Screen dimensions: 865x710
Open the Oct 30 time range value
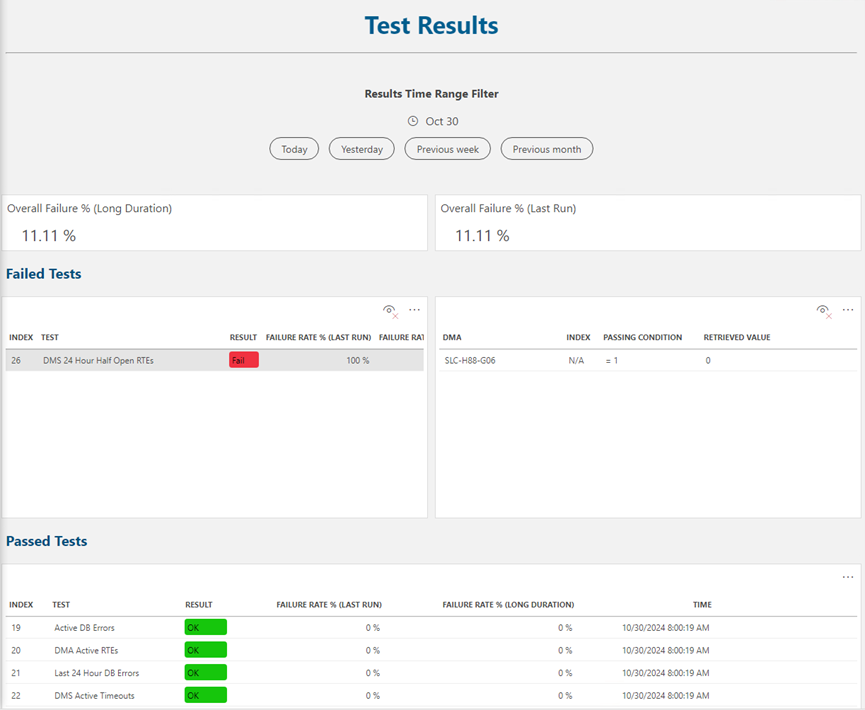coord(441,121)
